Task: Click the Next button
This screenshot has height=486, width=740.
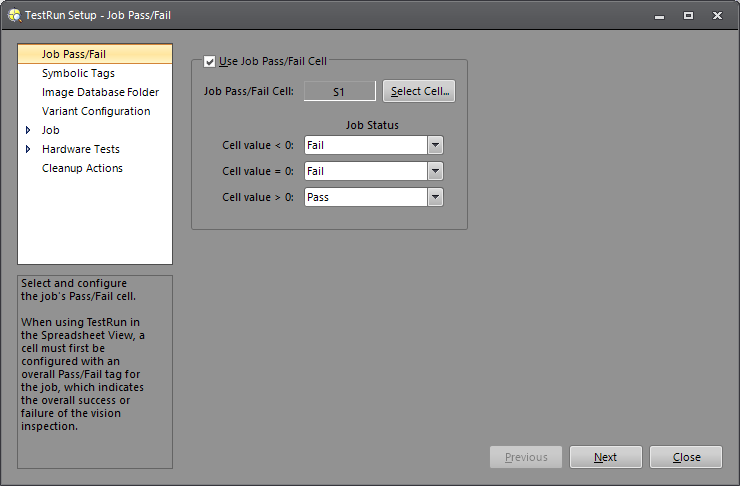Action: (x=605, y=457)
